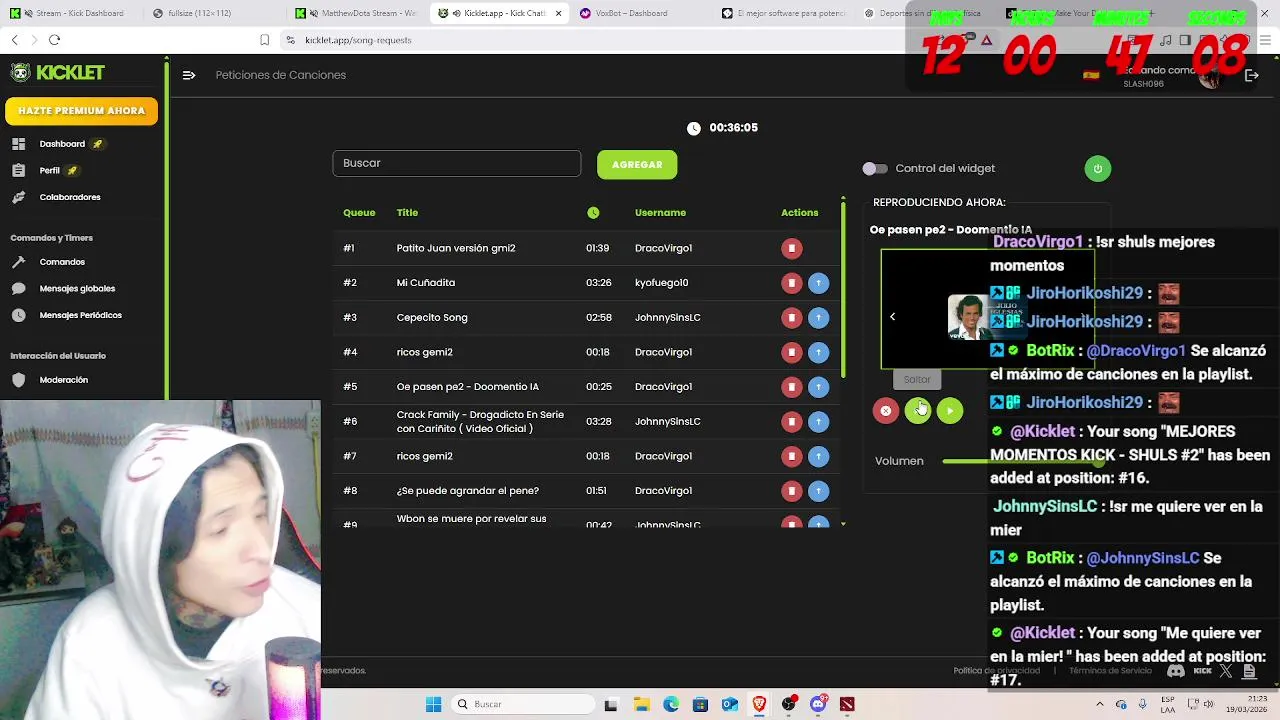
Task: Expand the system tray hidden icons chevron
Action: [x=1099, y=704]
